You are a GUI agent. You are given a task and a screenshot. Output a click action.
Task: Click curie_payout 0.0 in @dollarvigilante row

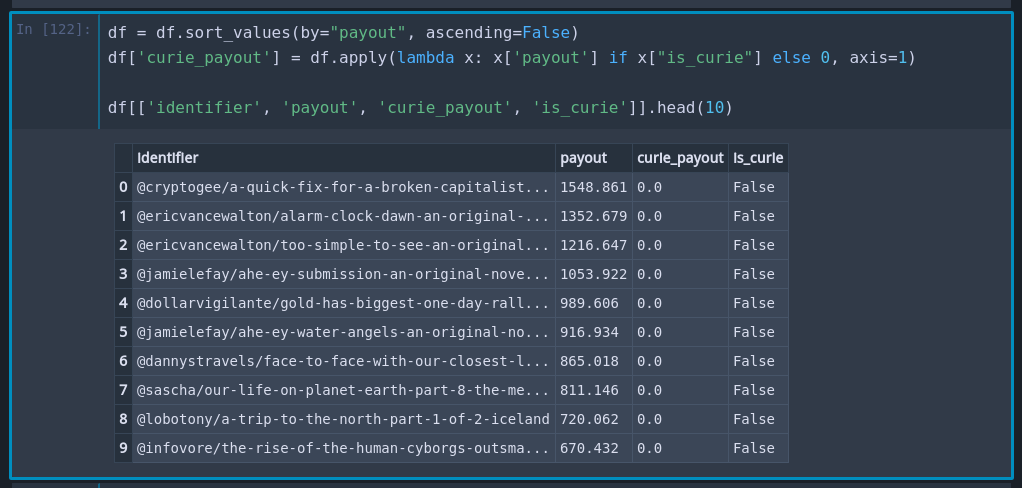pos(680,303)
